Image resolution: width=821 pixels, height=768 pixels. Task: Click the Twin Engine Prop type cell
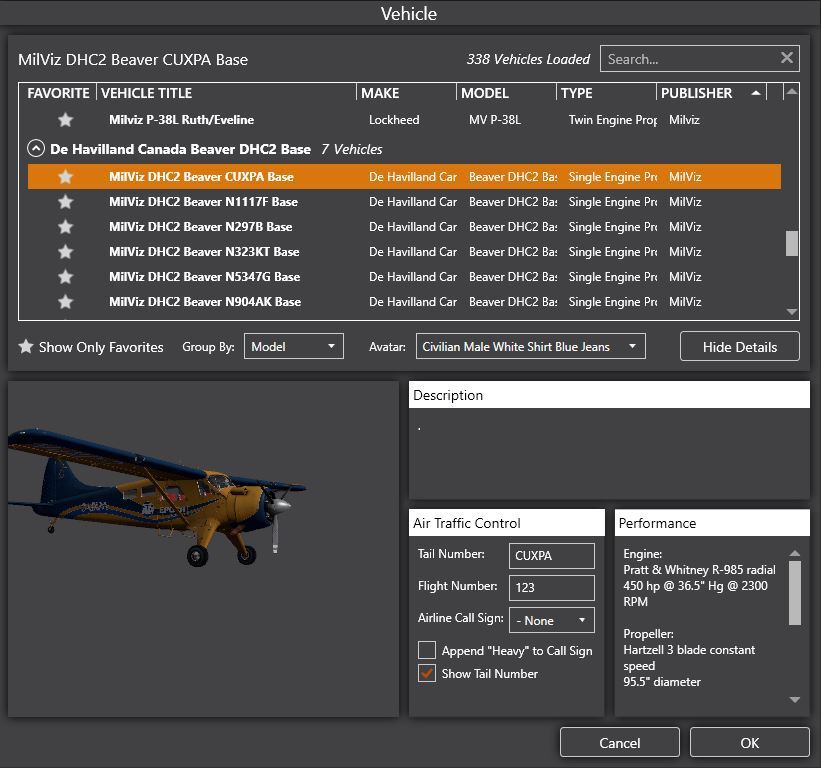pos(613,120)
